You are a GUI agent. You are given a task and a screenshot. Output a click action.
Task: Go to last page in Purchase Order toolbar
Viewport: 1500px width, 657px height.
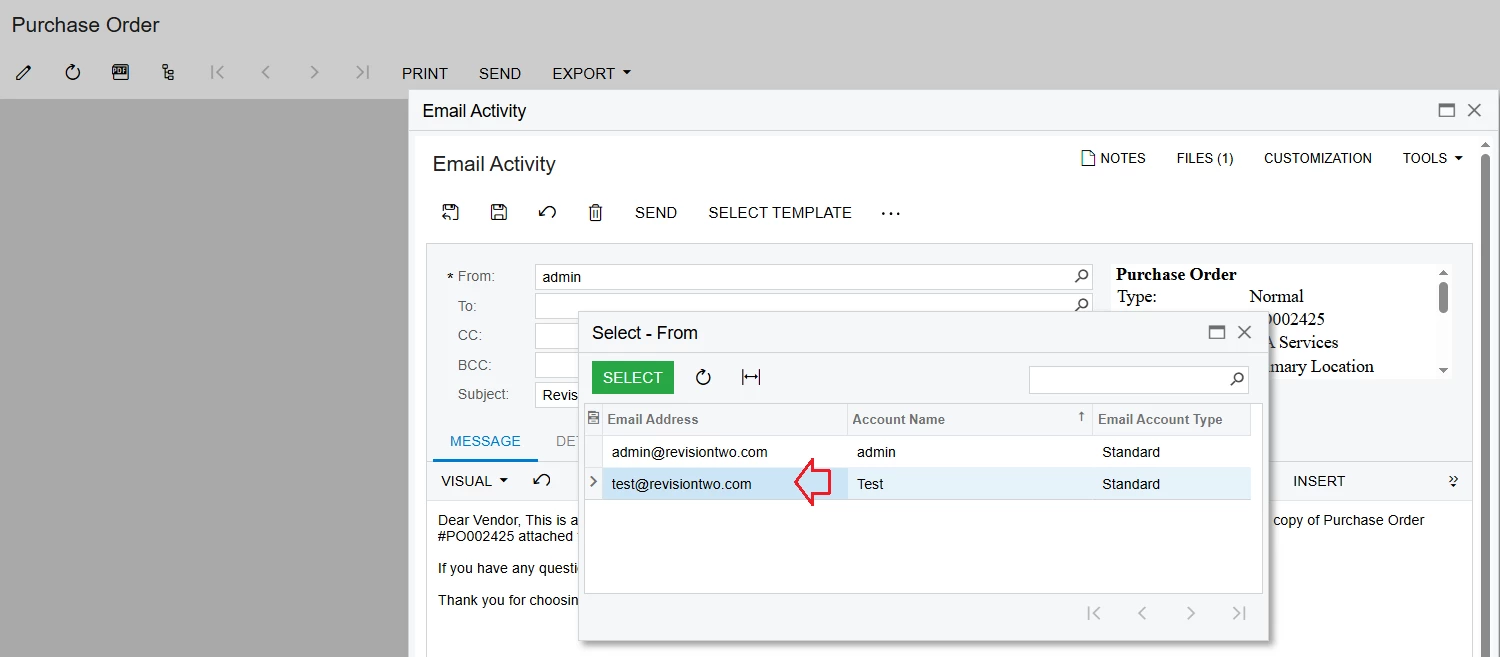point(362,72)
